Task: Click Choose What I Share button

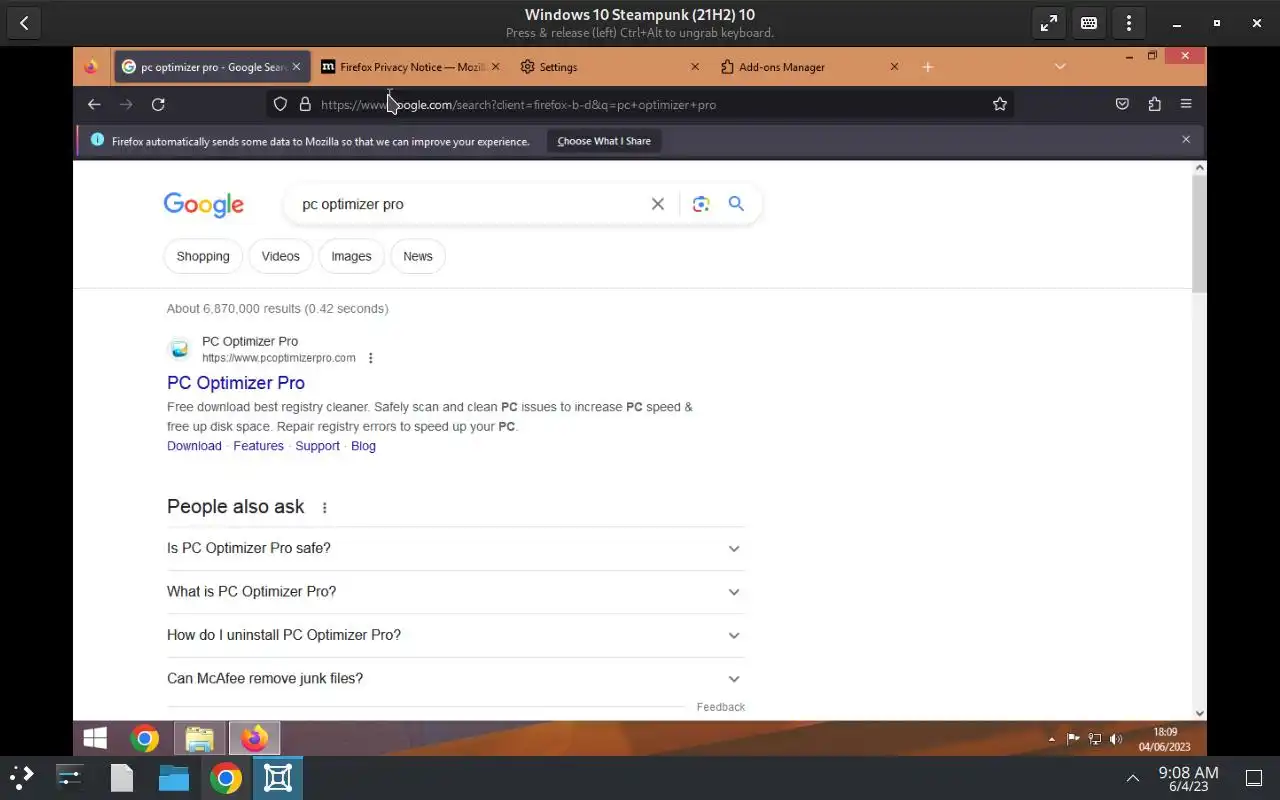Action: click(x=604, y=141)
